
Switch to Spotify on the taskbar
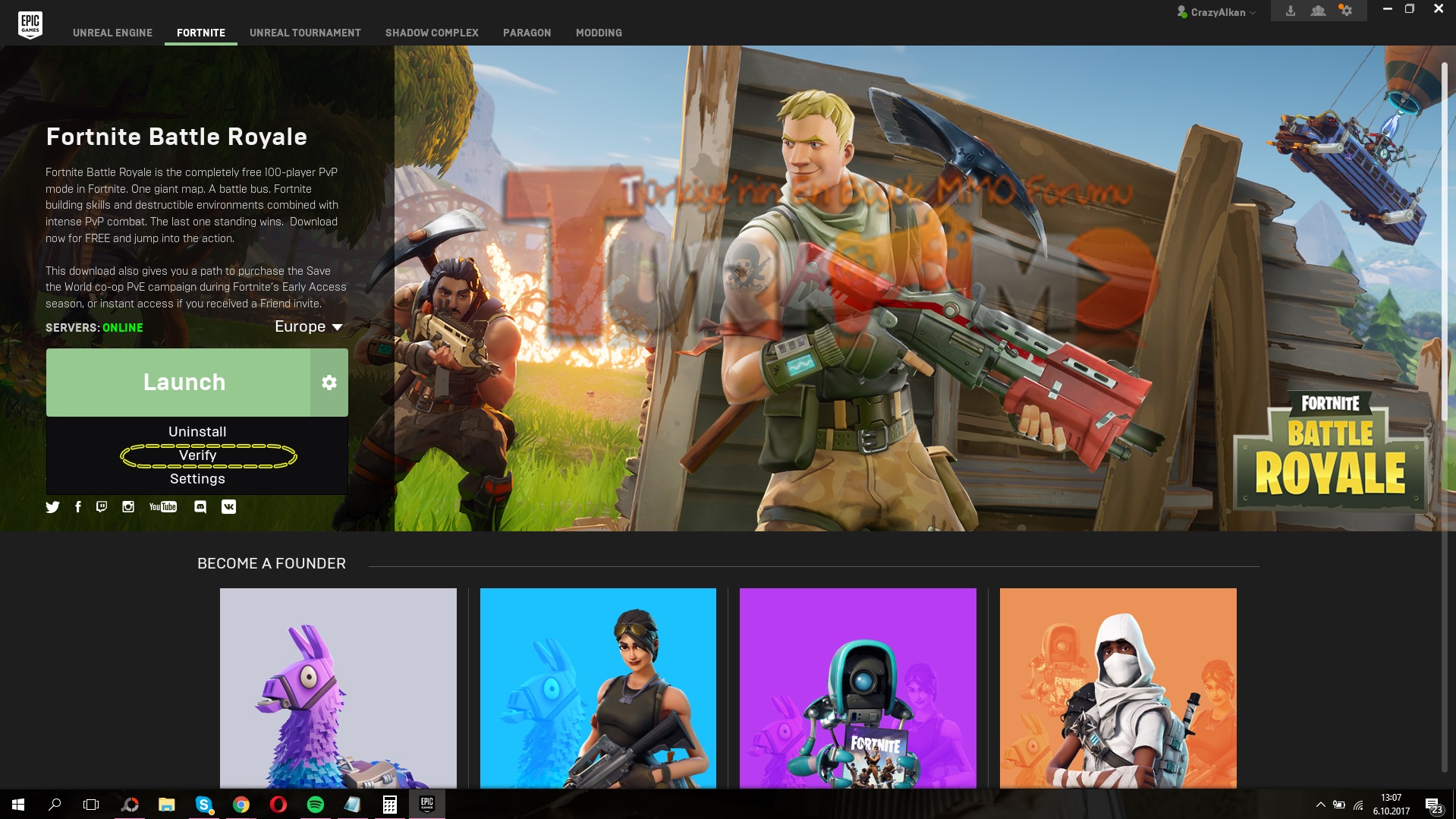point(316,805)
